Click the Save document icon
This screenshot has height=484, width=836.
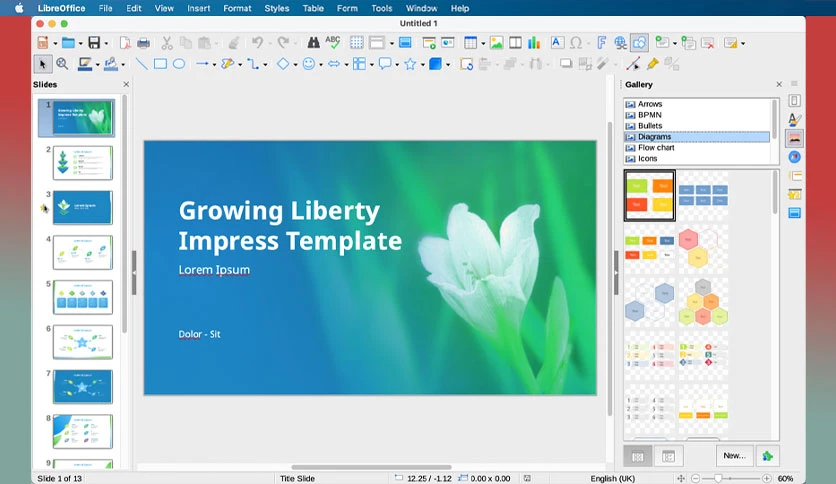tap(94, 43)
